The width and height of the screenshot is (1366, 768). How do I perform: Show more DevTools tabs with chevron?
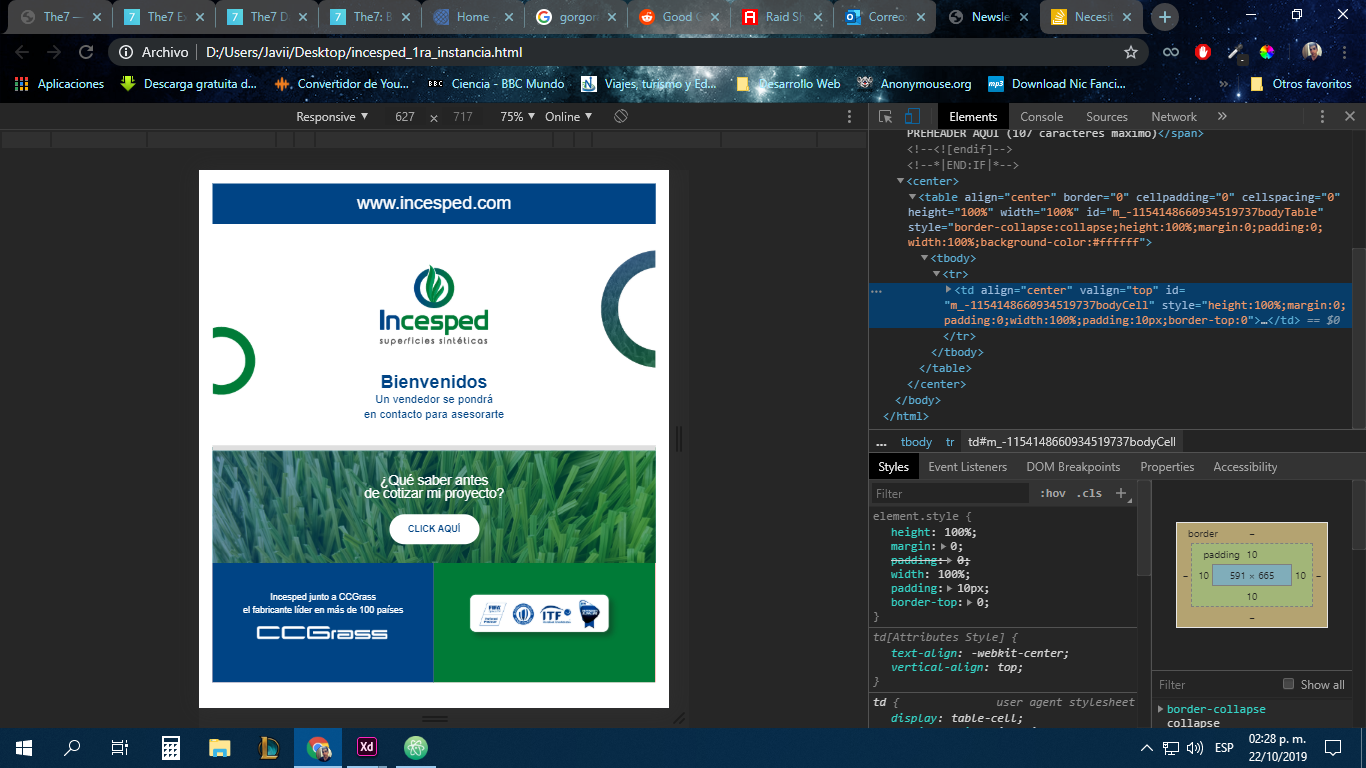[1222, 117]
